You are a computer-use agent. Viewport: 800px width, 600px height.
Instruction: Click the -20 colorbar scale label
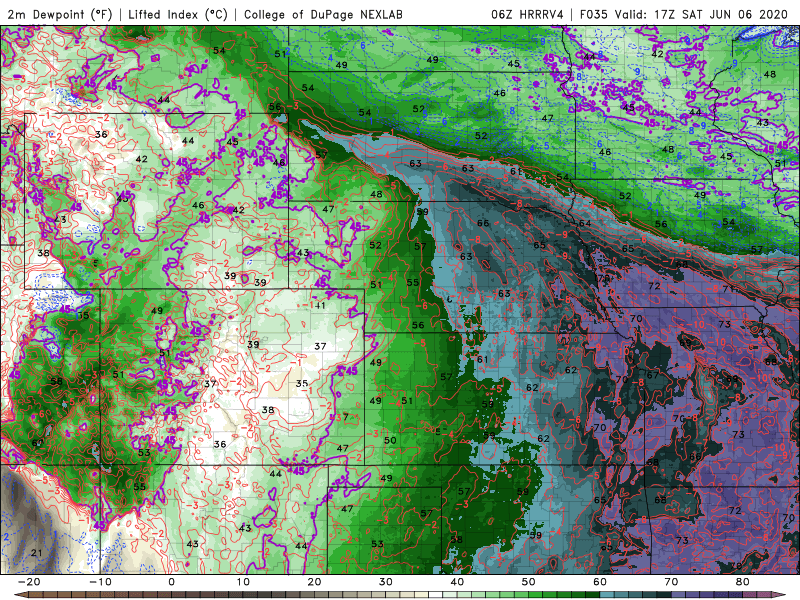(x=29, y=582)
